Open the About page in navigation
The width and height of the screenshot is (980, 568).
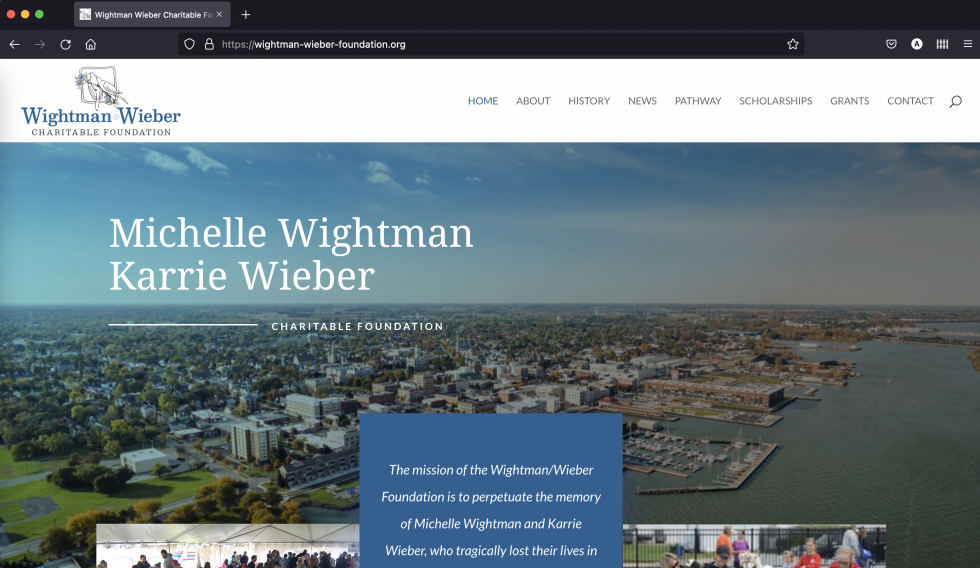(x=533, y=101)
